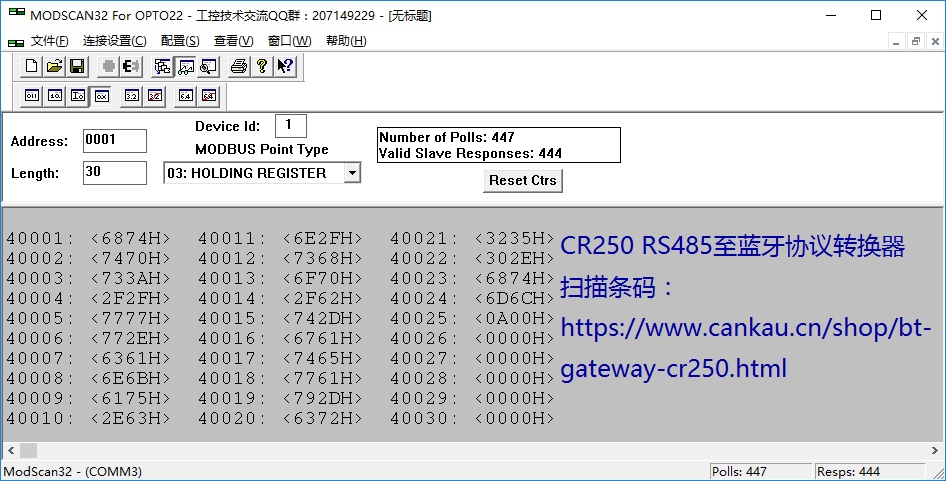Image resolution: width=946 pixels, height=481 pixels.
Task: Open the 连接设置(C) menu
Action: (115, 41)
